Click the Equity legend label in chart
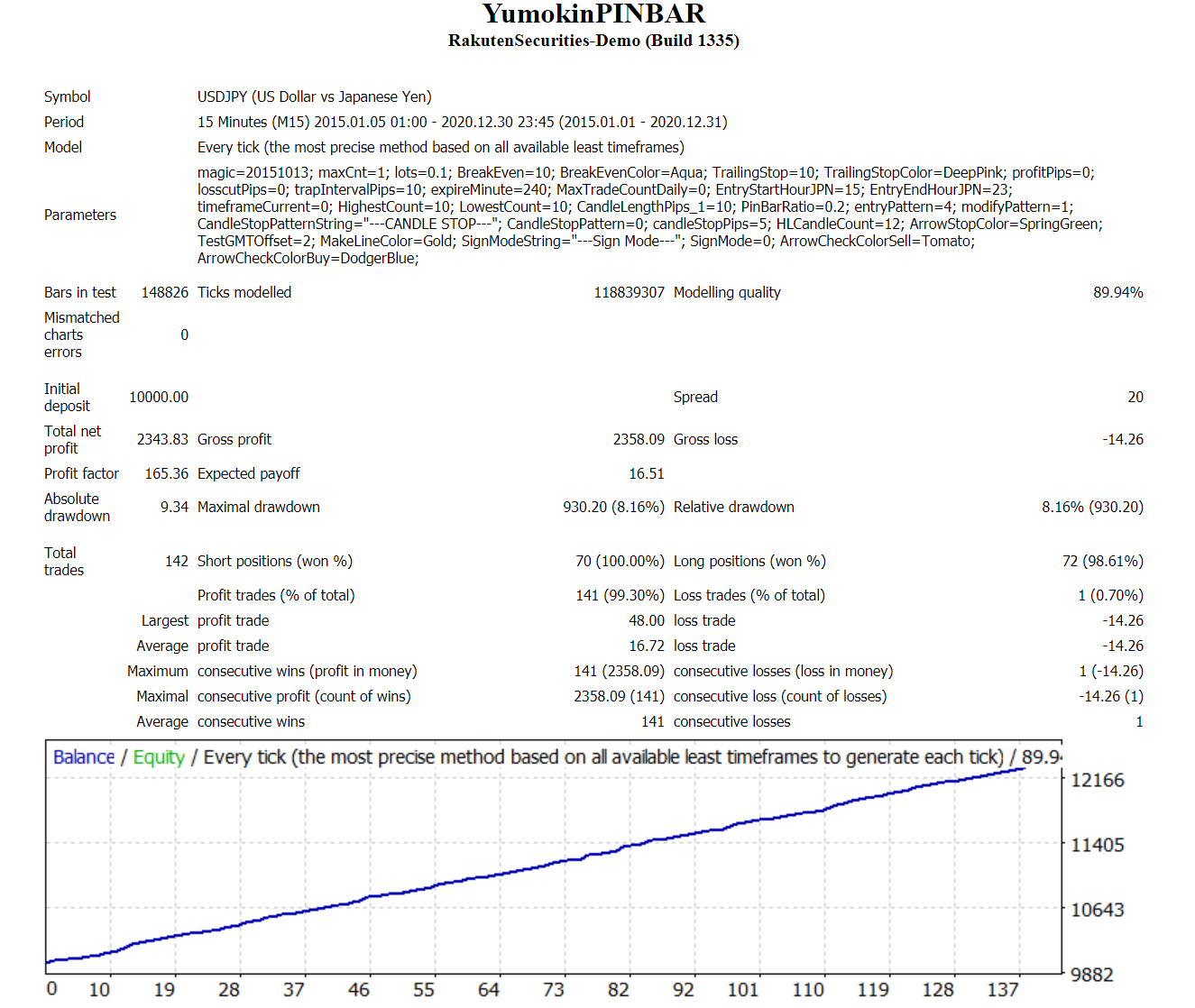The image size is (1195, 1008). tap(159, 757)
